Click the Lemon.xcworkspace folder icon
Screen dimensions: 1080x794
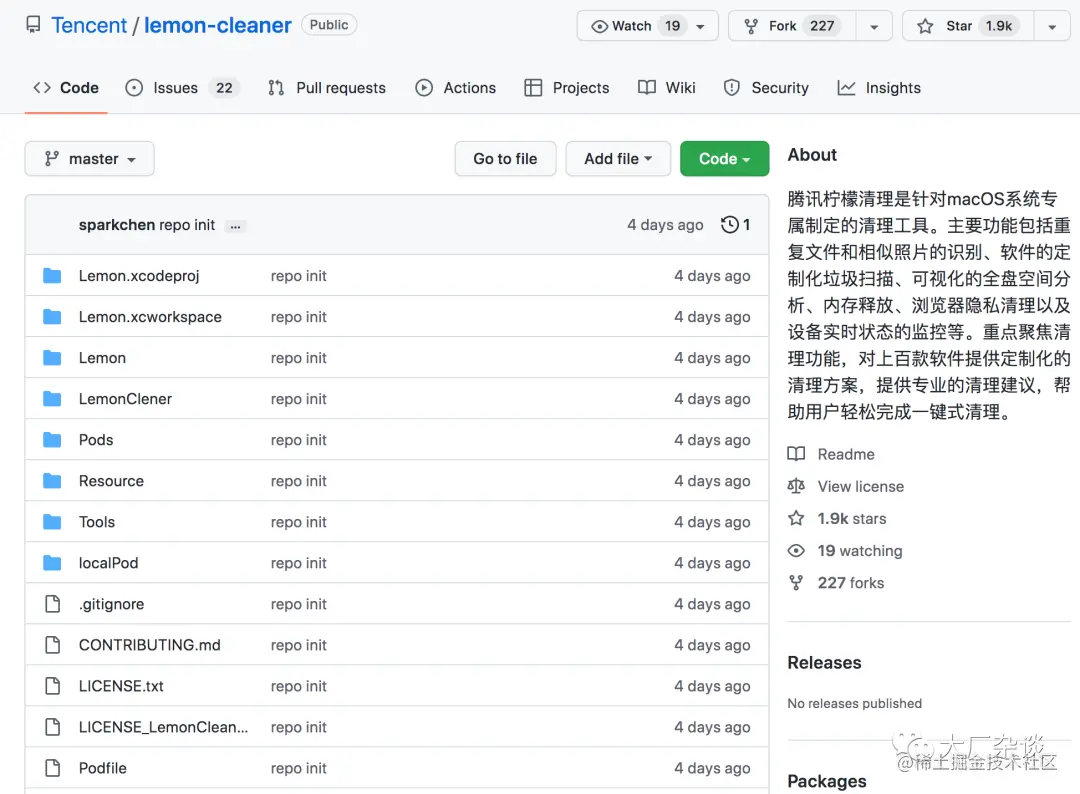pos(52,317)
